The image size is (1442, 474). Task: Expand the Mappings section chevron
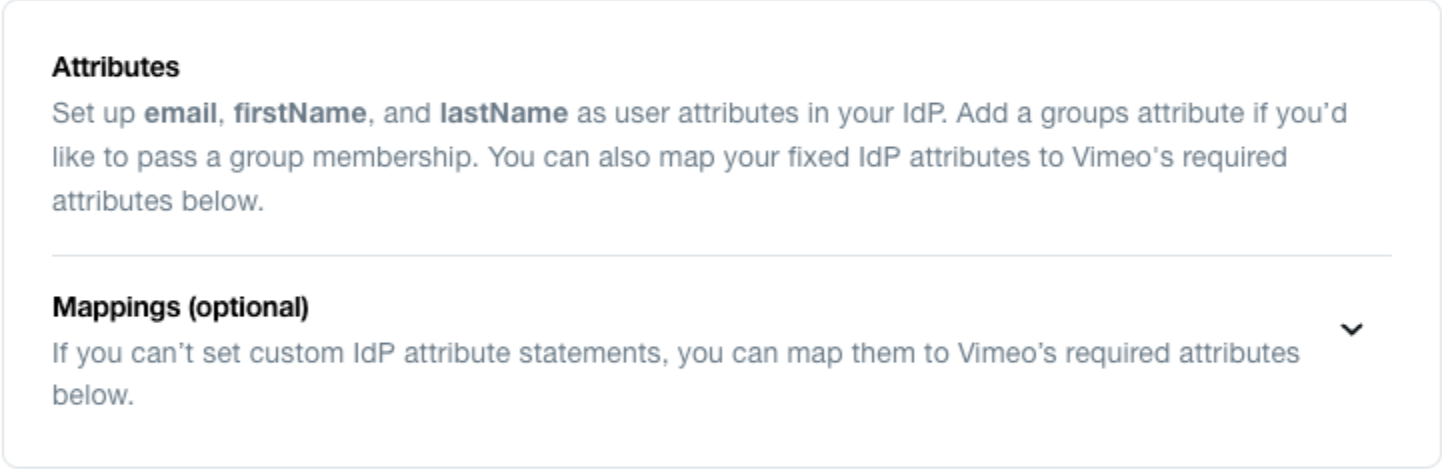[x=1351, y=329]
